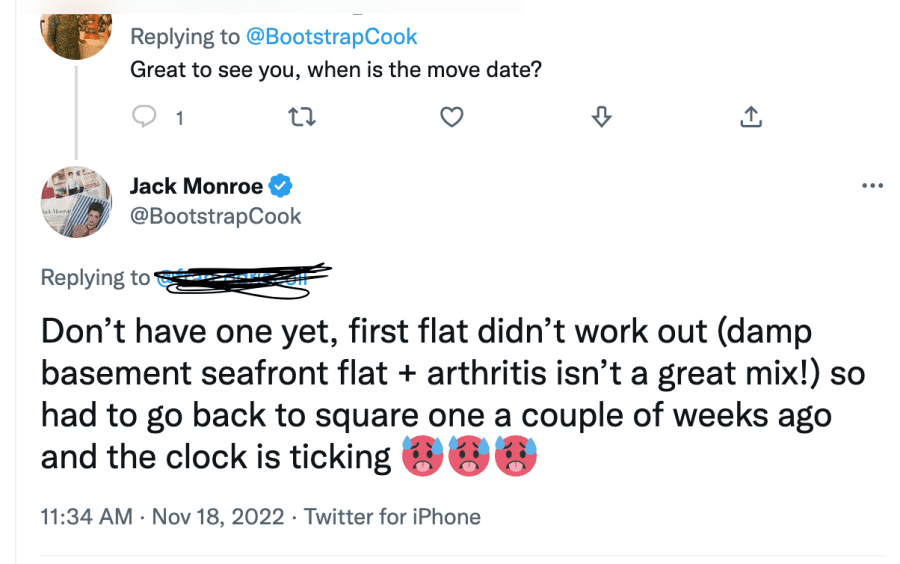The width and height of the screenshot is (900, 564).
Task: Open the three-dot more options menu
Action: pyautogui.click(x=872, y=185)
